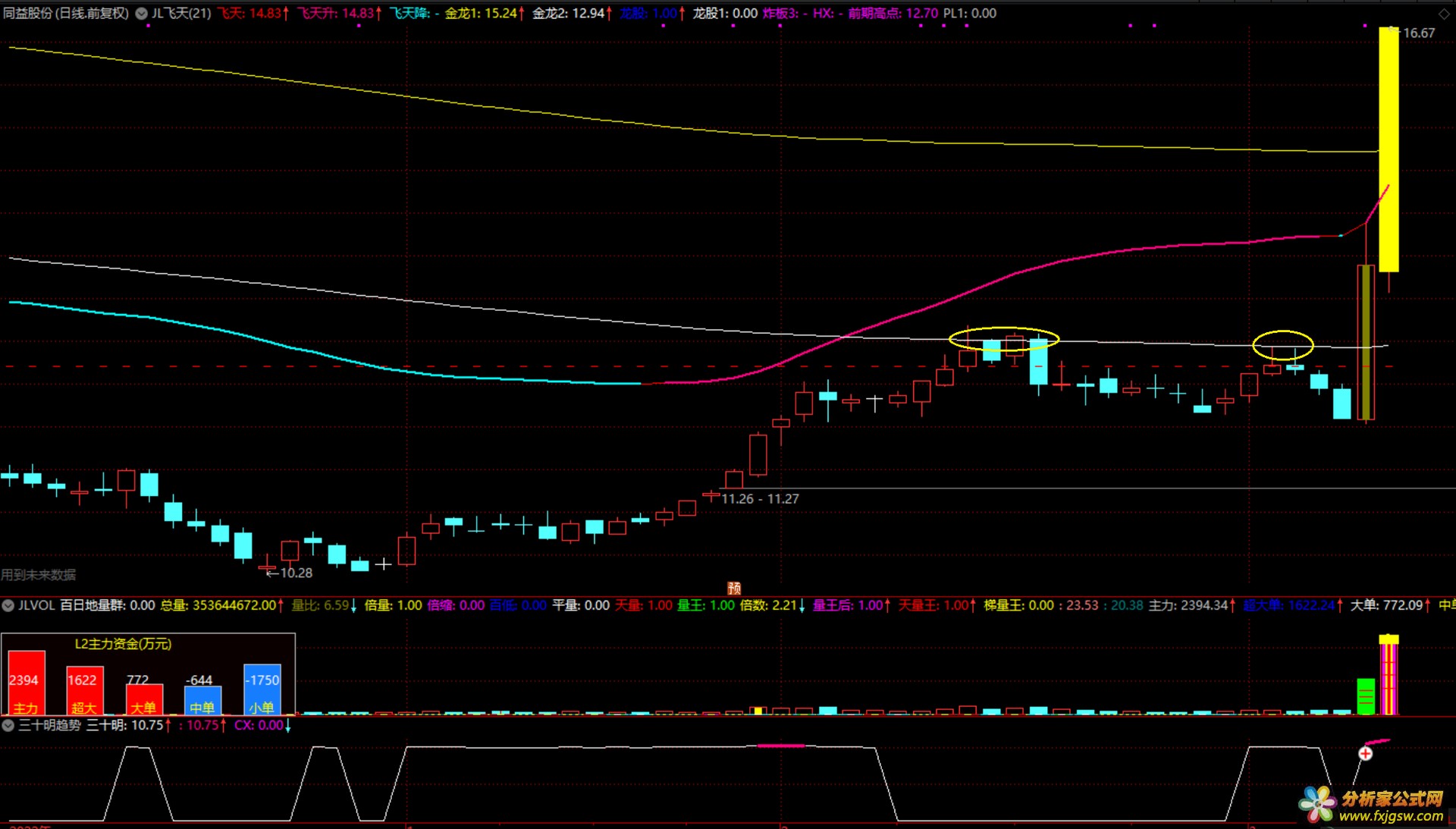Open the 三十明趋势 indicator dropdown arrow
The image size is (1456, 829).
pyautogui.click(x=8, y=725)
